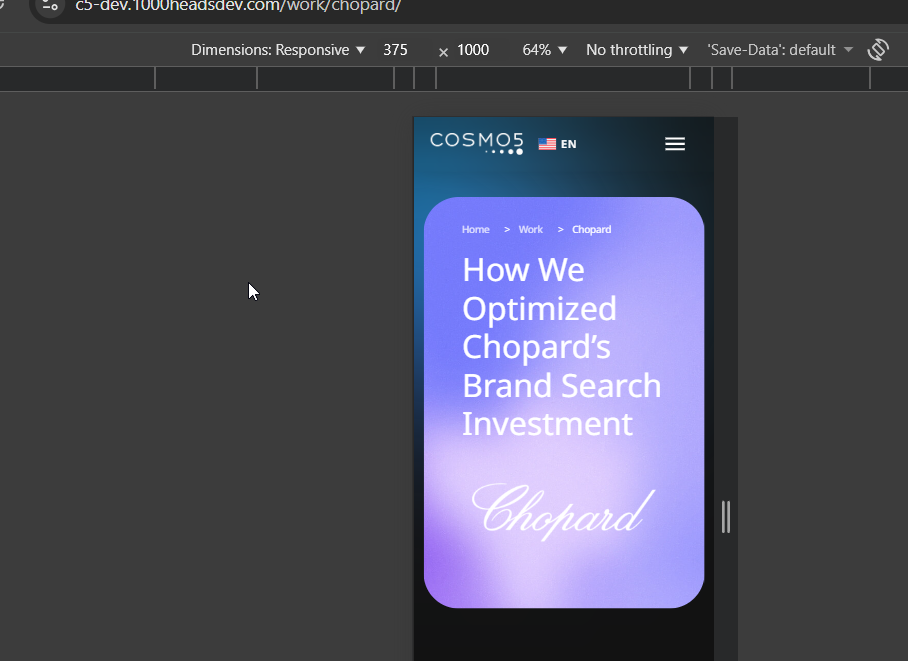Click the rotate device icon

[x=878, y=50]
